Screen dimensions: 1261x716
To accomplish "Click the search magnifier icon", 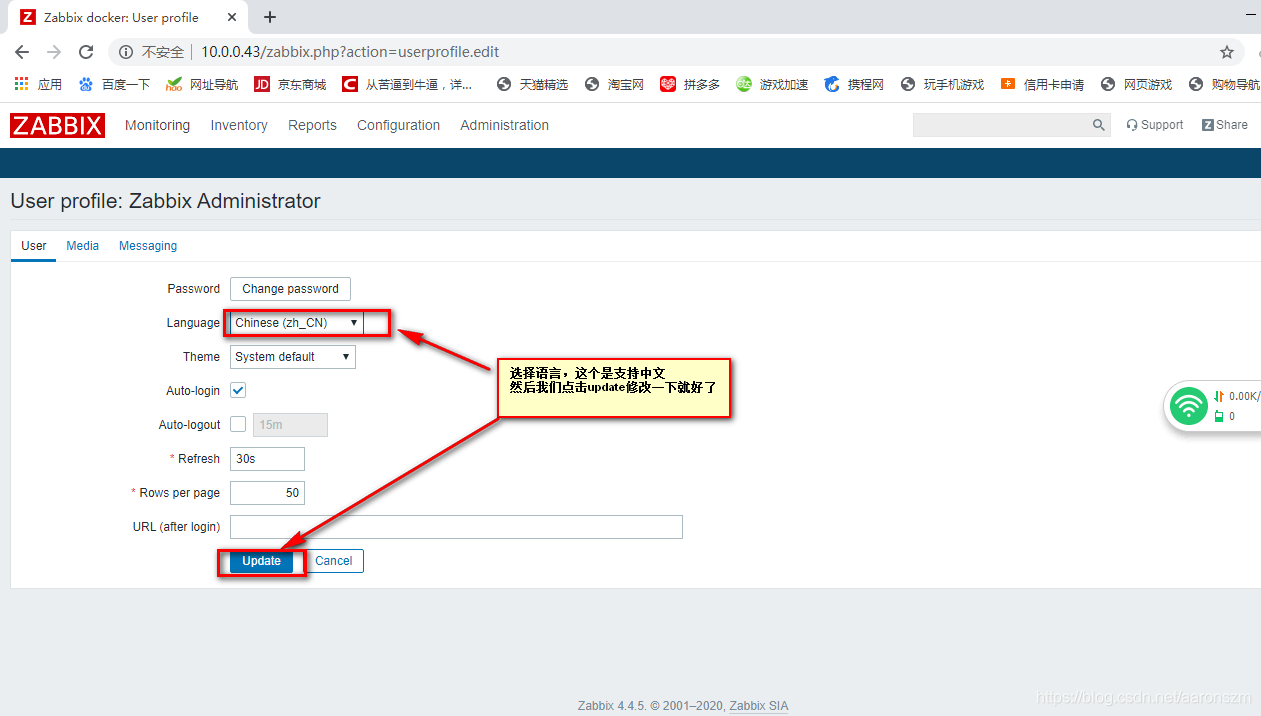I will [x=1099, y=125].
